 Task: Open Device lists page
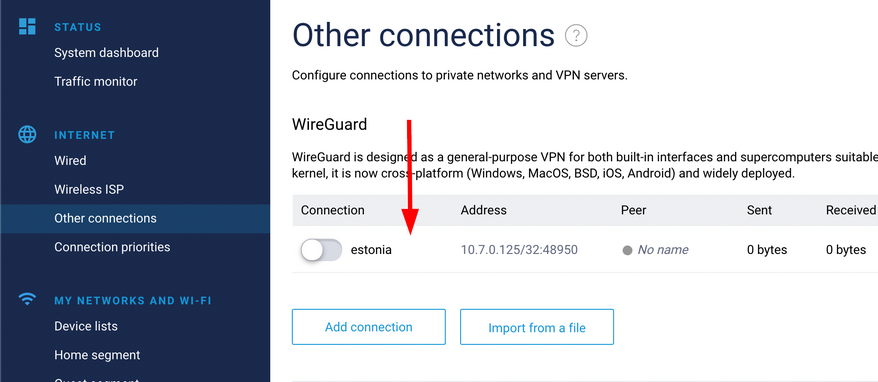pyautogui.click(x=86, y=326)
